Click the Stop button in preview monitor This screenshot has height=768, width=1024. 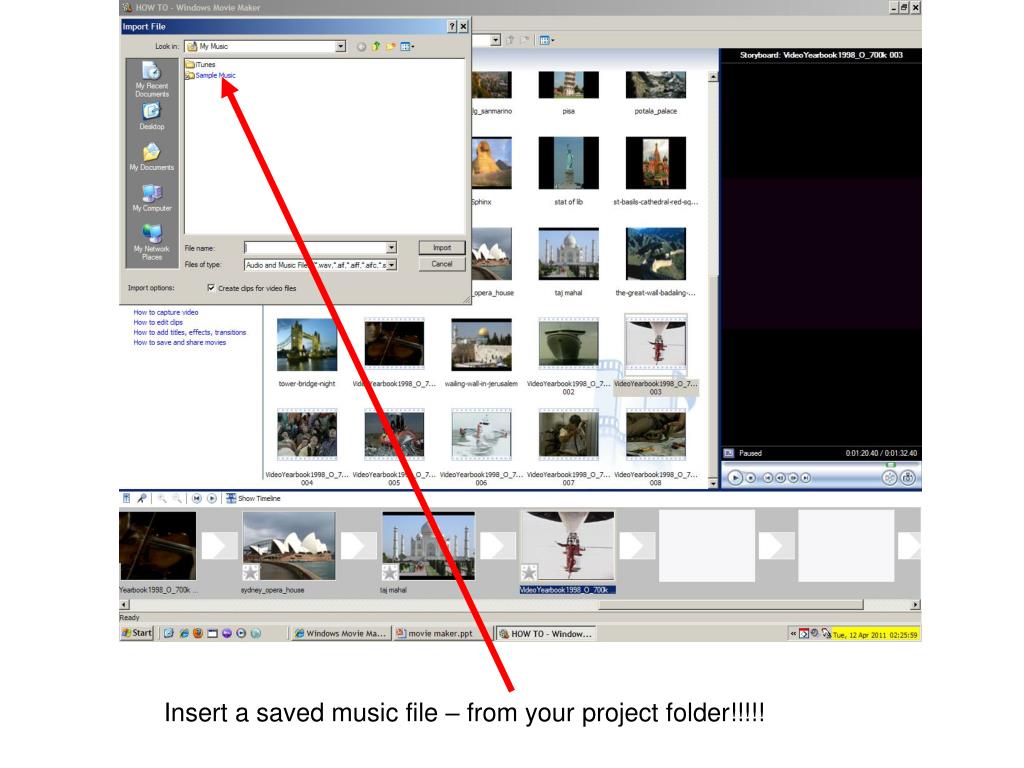coord(751,478)
